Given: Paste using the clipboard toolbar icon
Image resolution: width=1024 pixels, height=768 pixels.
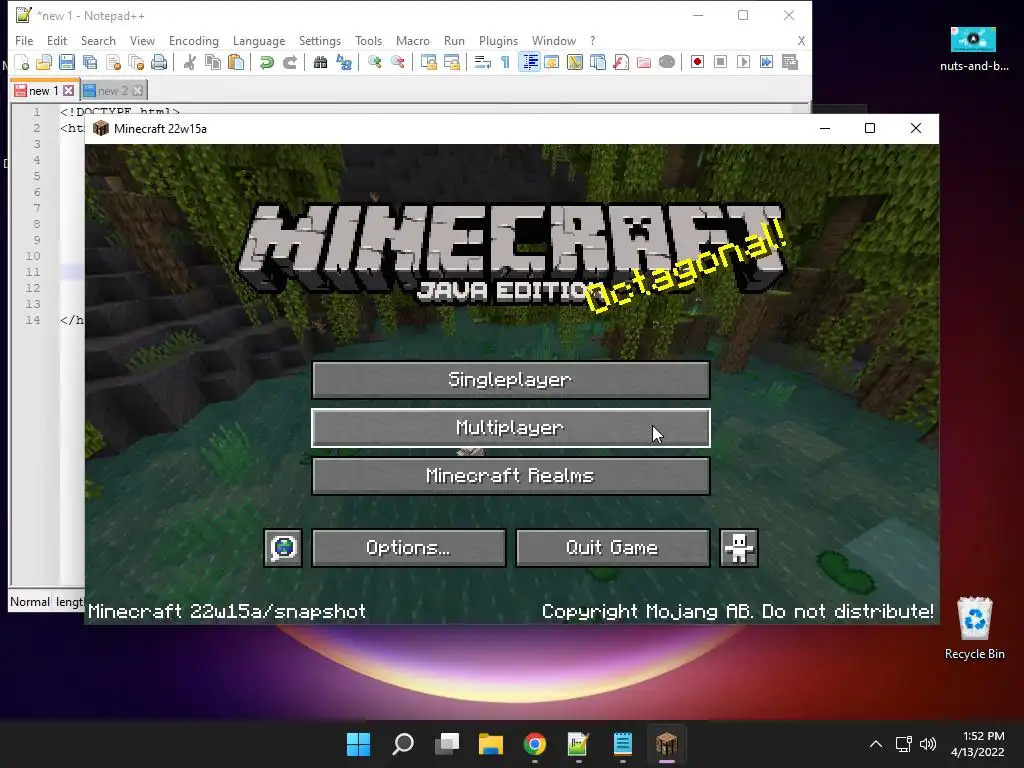Looking at the screenshot, I should pos(236,62).
